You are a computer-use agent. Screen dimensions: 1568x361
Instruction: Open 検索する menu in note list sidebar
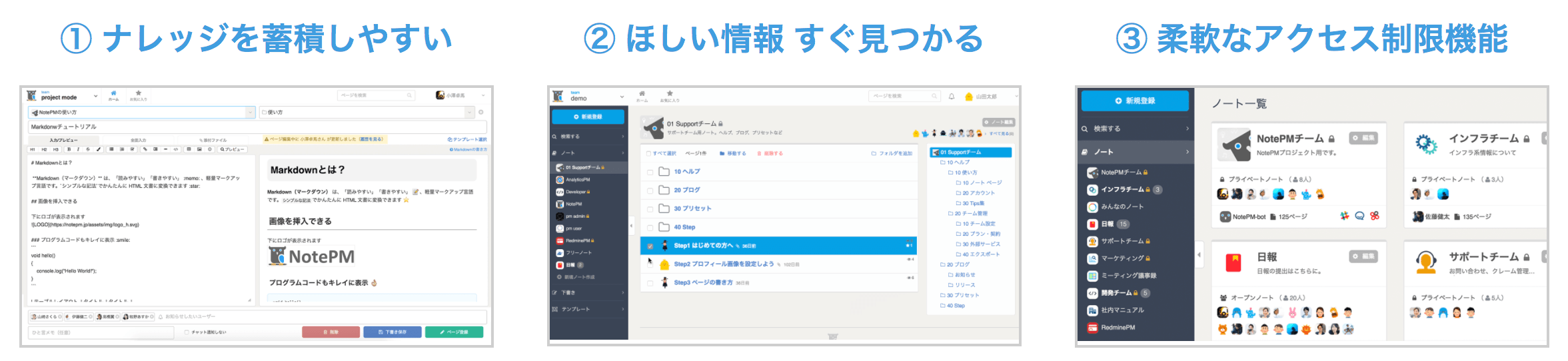coord(1136,129)
